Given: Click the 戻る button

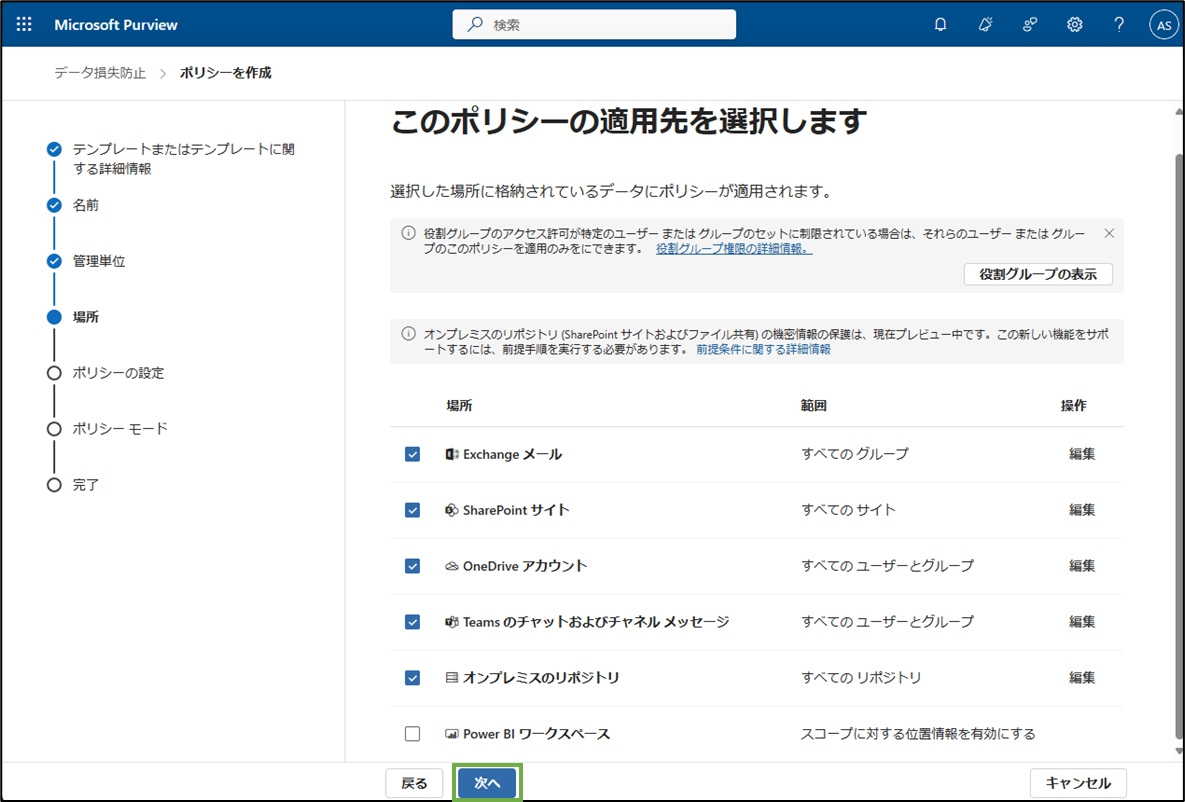Looking at the screenshot, I should [x=414, y=783].
